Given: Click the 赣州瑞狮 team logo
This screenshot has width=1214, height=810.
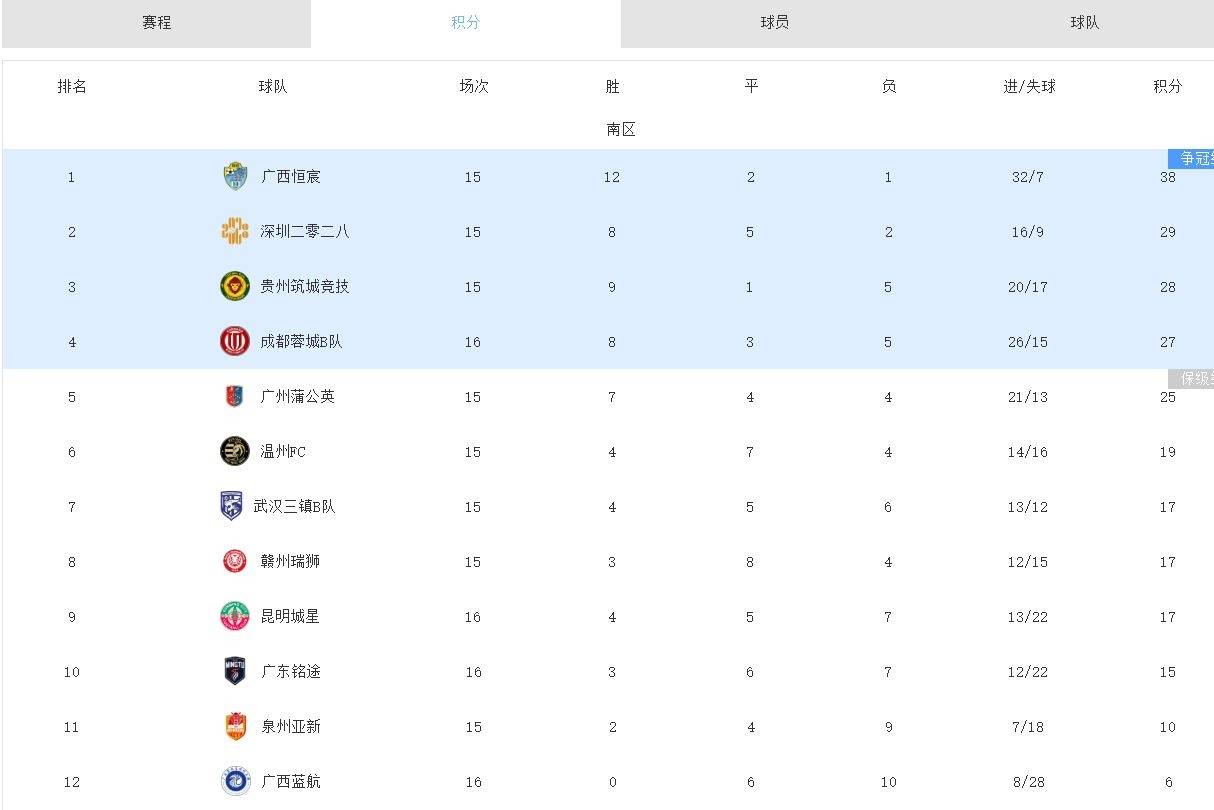Looking at the screenshot, I should tap(235, 562).
